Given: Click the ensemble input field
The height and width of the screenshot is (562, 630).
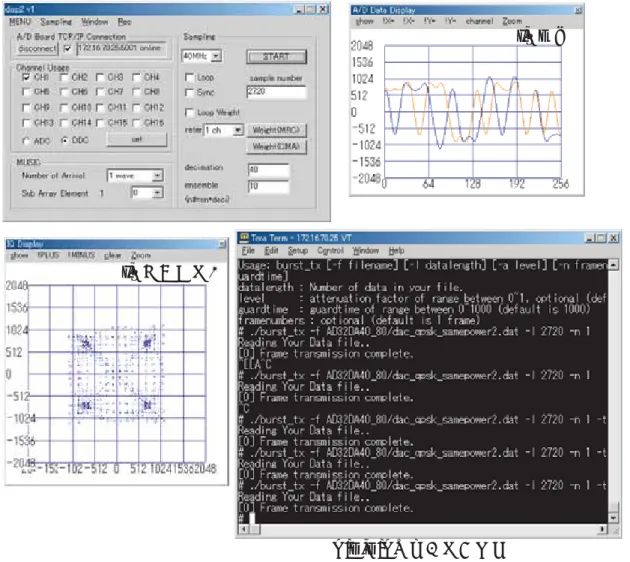Looking at the screenshot, I should point(268,186).
